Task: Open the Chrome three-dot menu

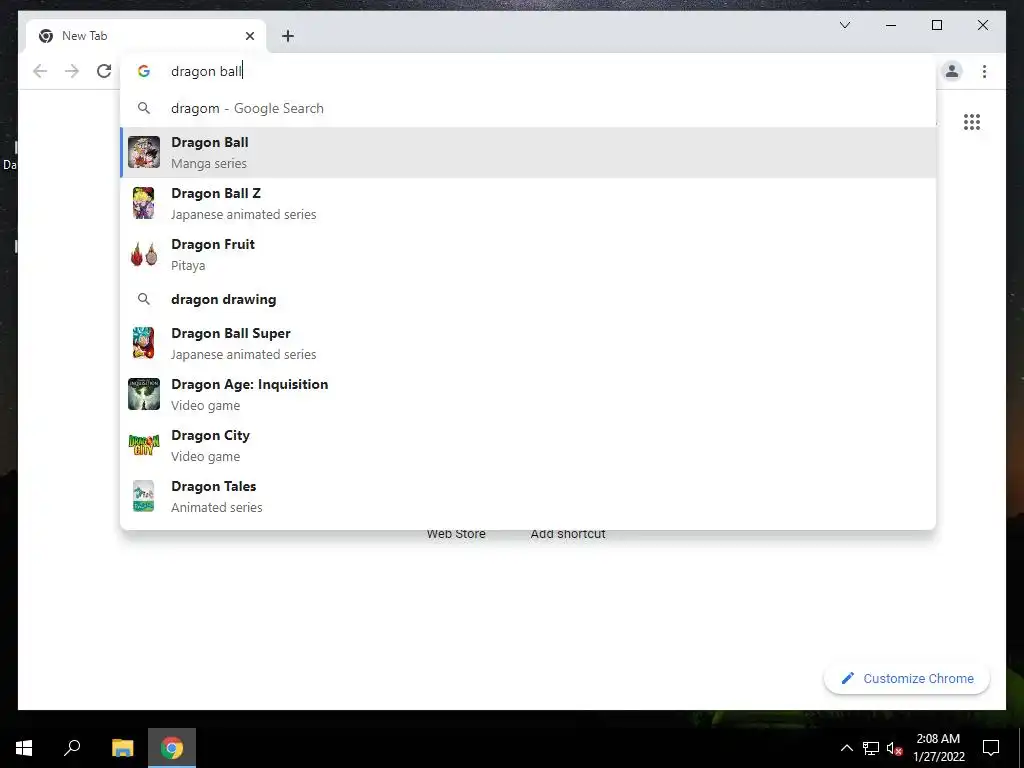Action: 984,71
